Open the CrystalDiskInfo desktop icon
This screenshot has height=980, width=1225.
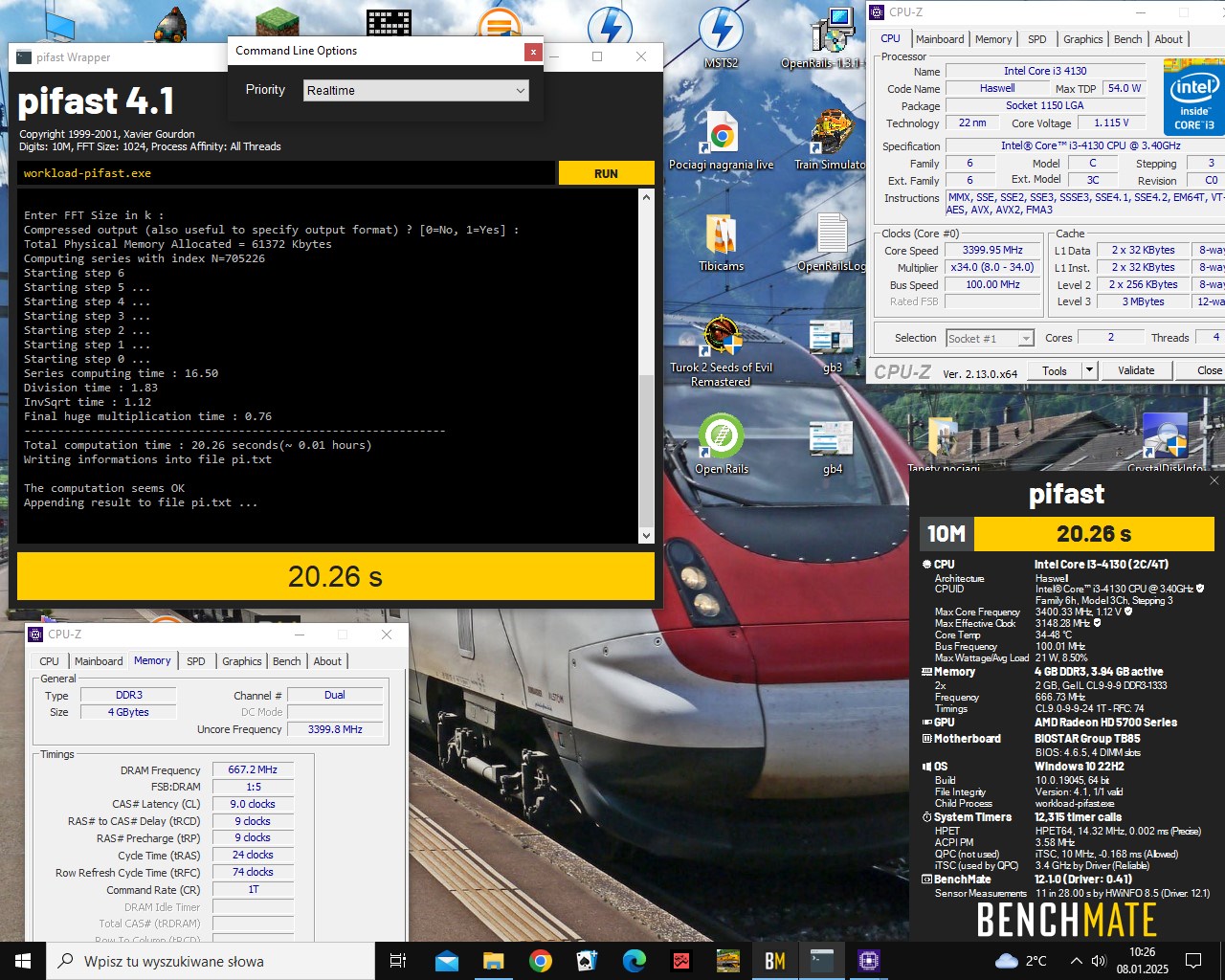(x=1165, y=442)
